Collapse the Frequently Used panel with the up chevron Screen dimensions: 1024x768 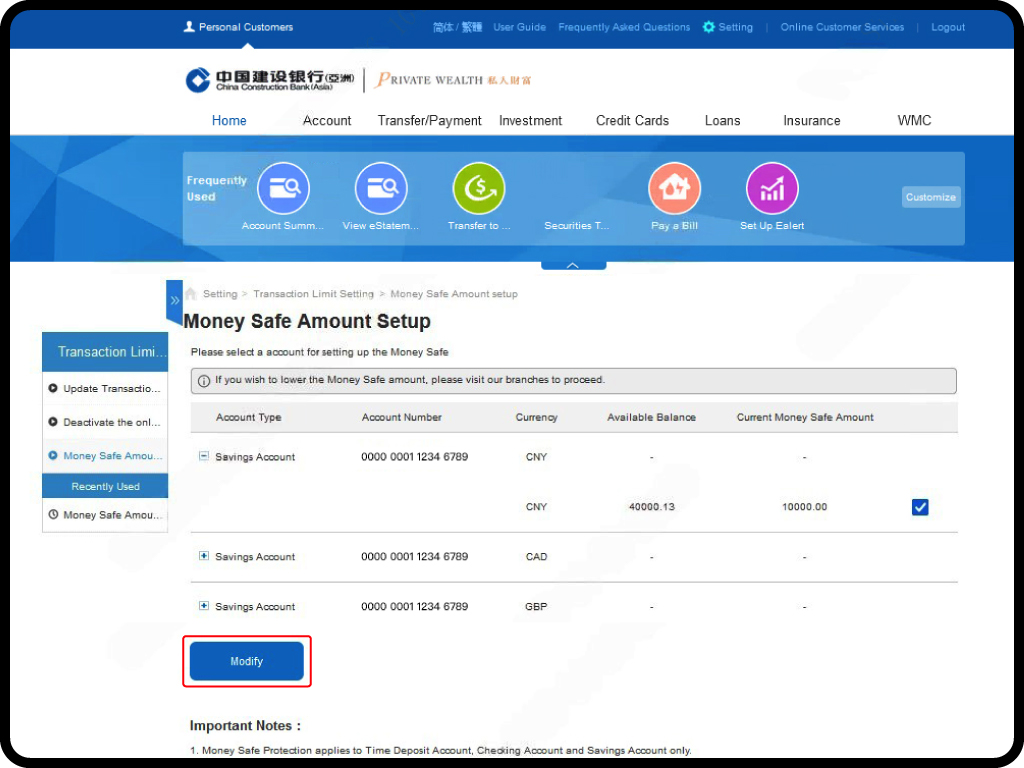[573, 265]
